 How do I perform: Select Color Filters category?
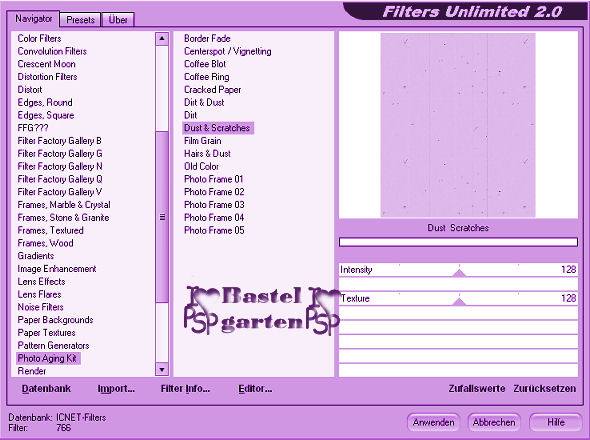(x=40, y=38)
